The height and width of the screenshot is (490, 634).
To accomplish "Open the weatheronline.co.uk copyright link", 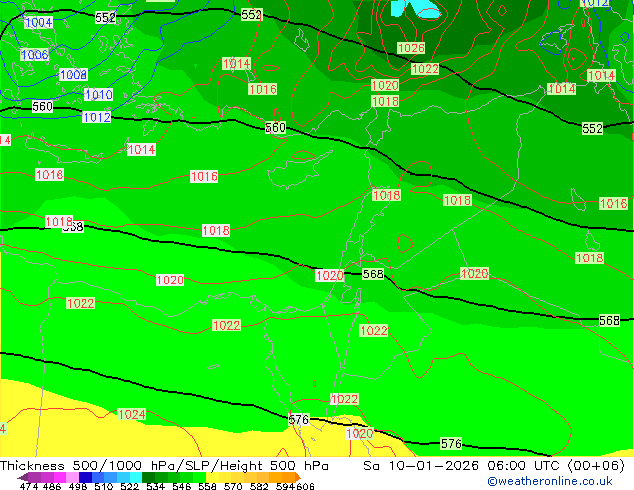I will pyautogui.click(x=550, y=481).
